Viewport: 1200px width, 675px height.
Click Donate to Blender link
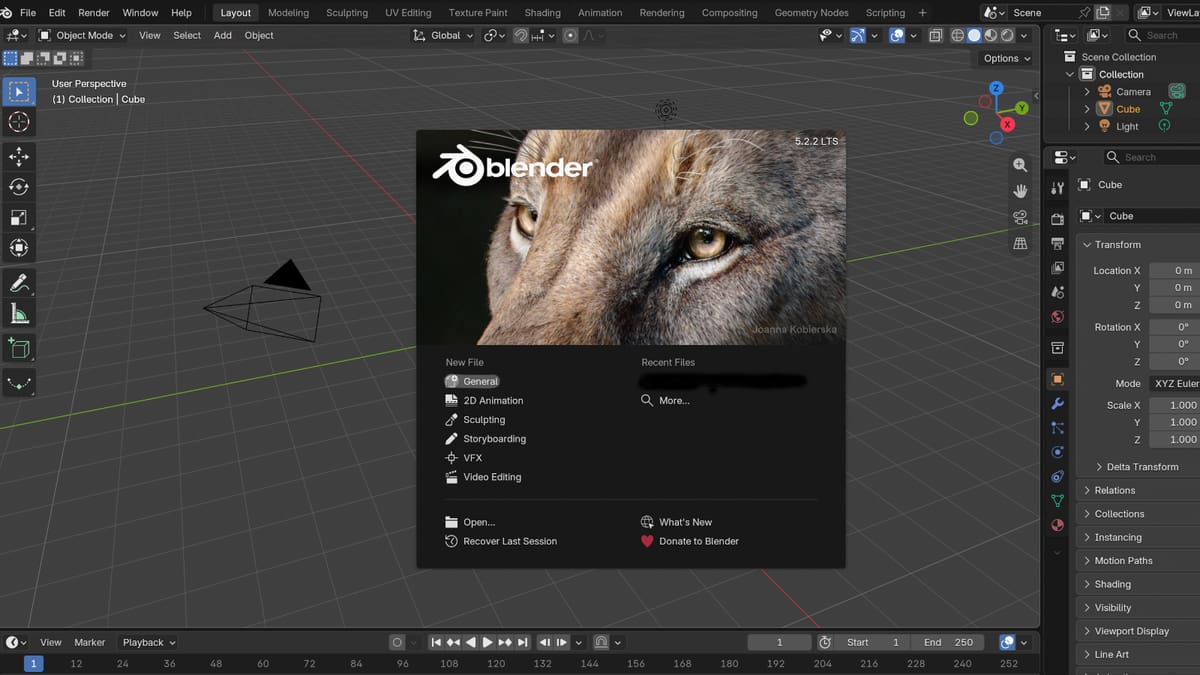(x=690, y=541)
